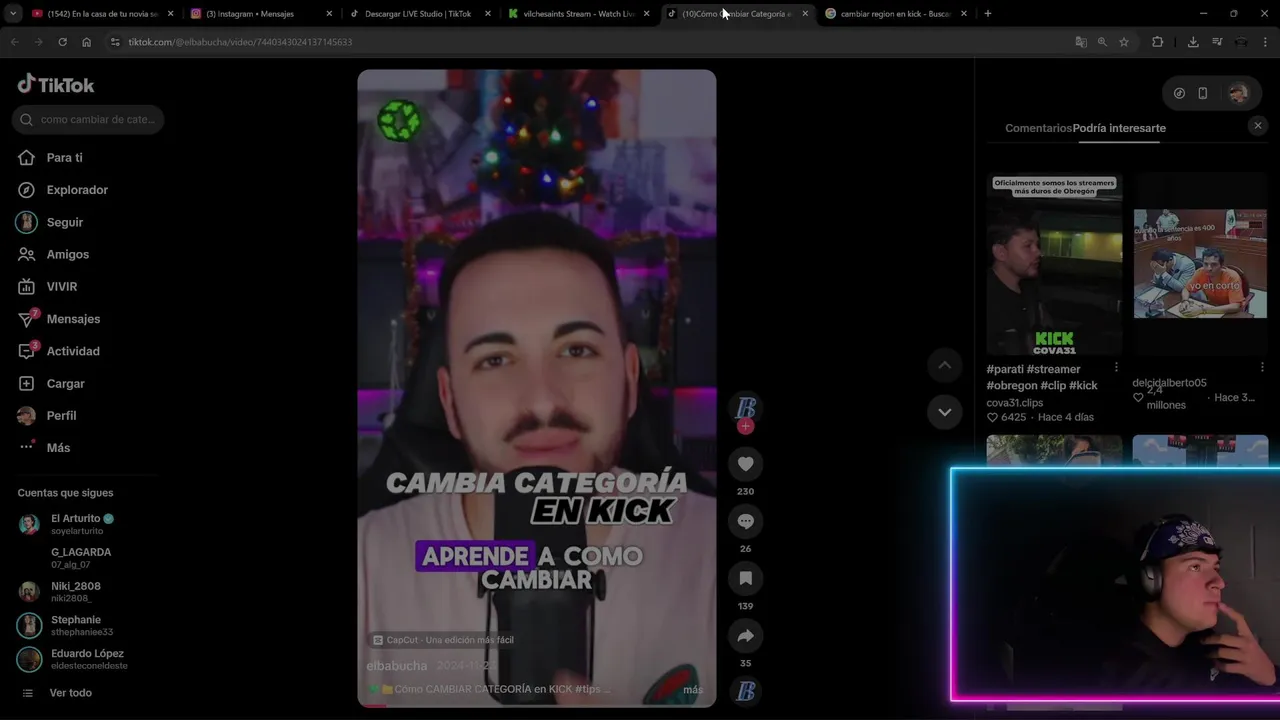The width and height of the screenshot is (1280, 720).
Task: Open the spinning sound disc icon
Action: tap(745, 691)
